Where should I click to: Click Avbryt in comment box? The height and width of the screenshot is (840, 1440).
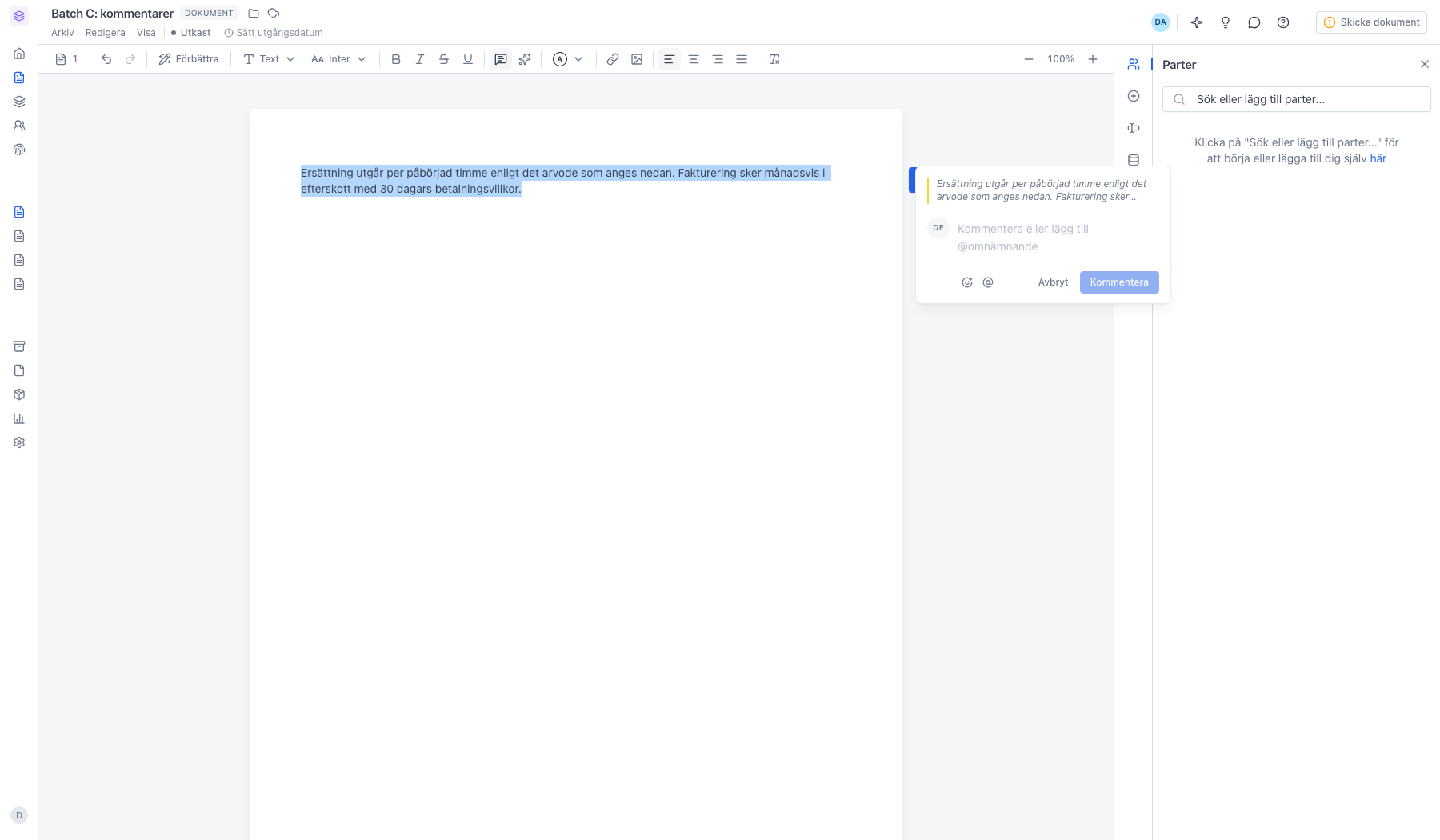[x=1053, y=282]
